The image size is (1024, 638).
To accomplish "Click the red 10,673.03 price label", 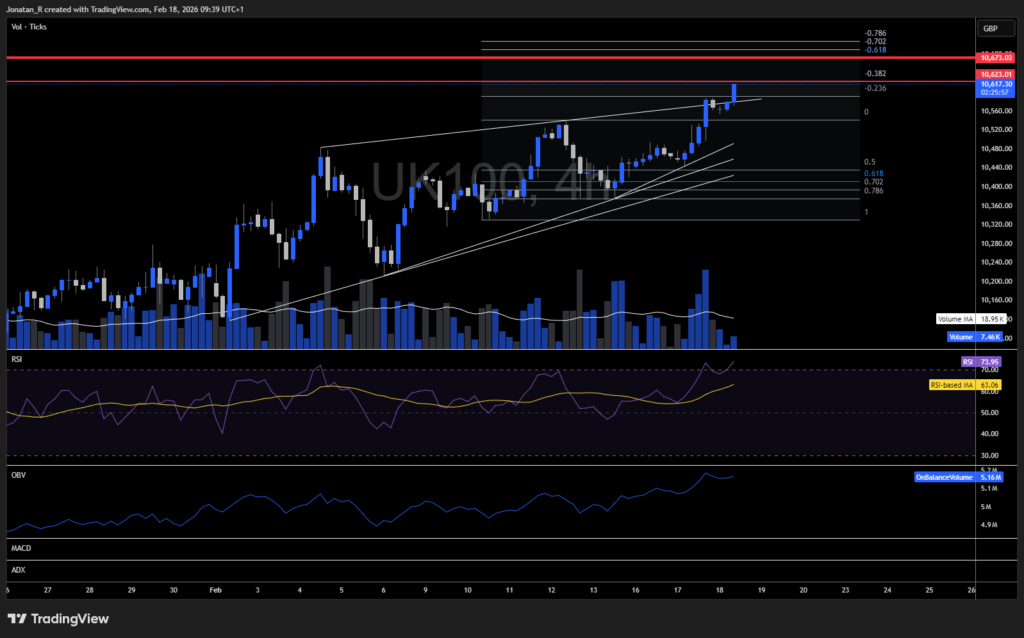I will pos(996,59).
